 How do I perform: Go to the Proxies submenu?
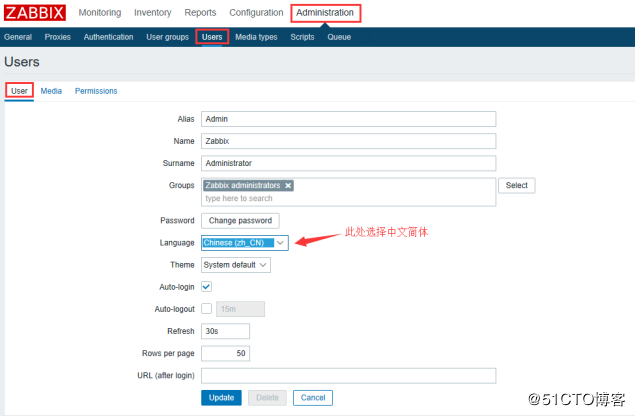[x=58, y=37]
